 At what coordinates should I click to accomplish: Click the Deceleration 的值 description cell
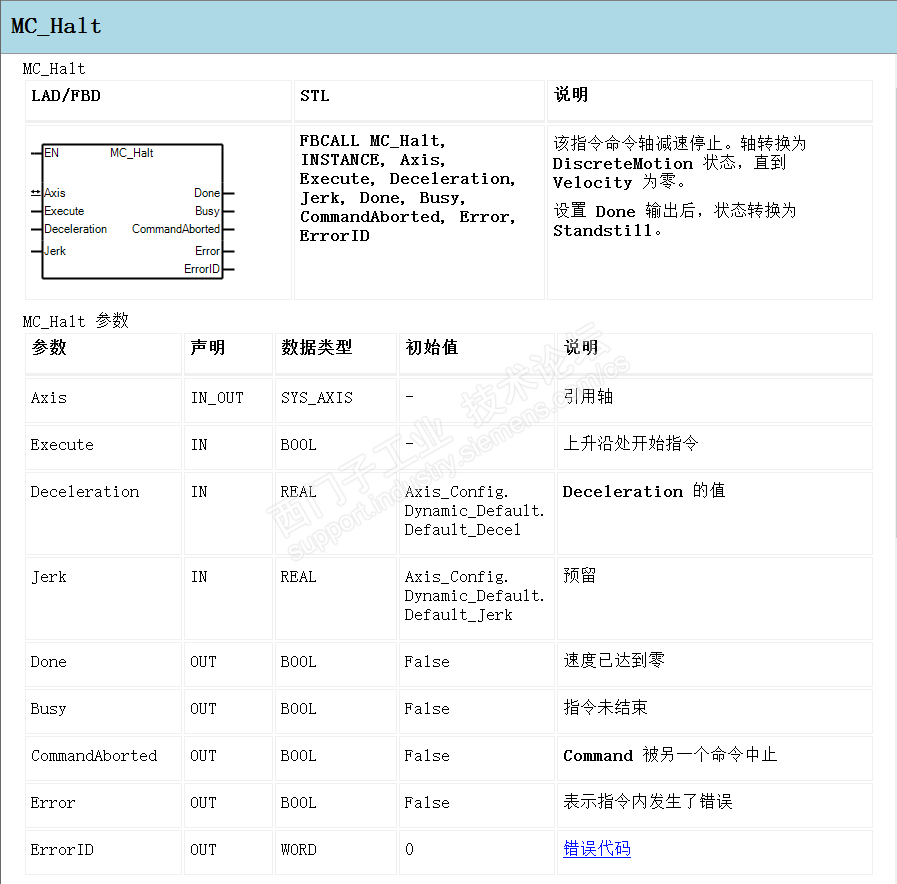(x=715, y=513)
